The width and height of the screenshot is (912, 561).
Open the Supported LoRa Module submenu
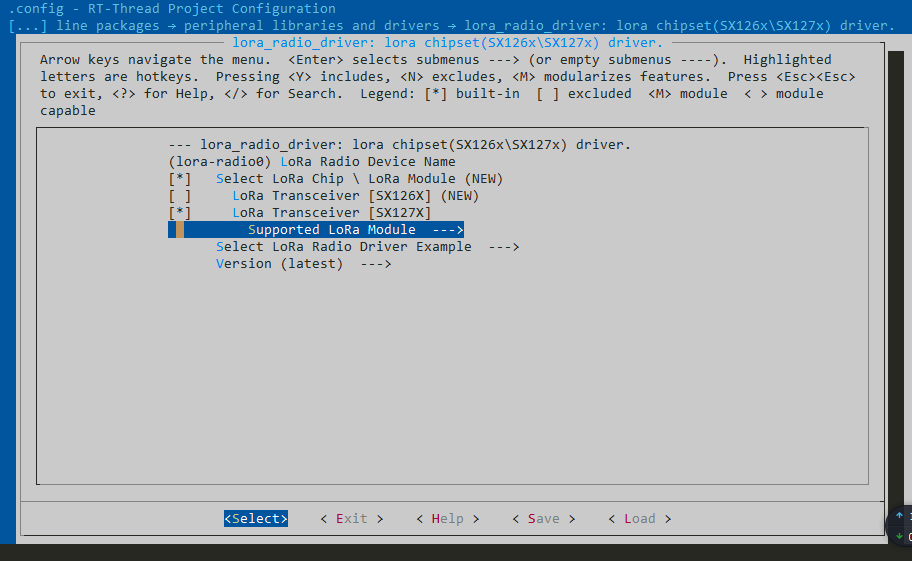click(316, 230)
